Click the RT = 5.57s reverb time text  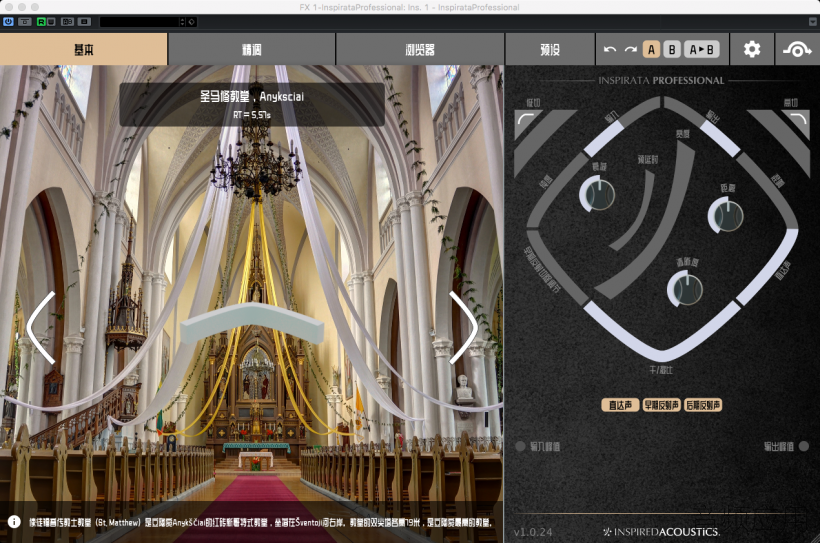click(252, 115)
